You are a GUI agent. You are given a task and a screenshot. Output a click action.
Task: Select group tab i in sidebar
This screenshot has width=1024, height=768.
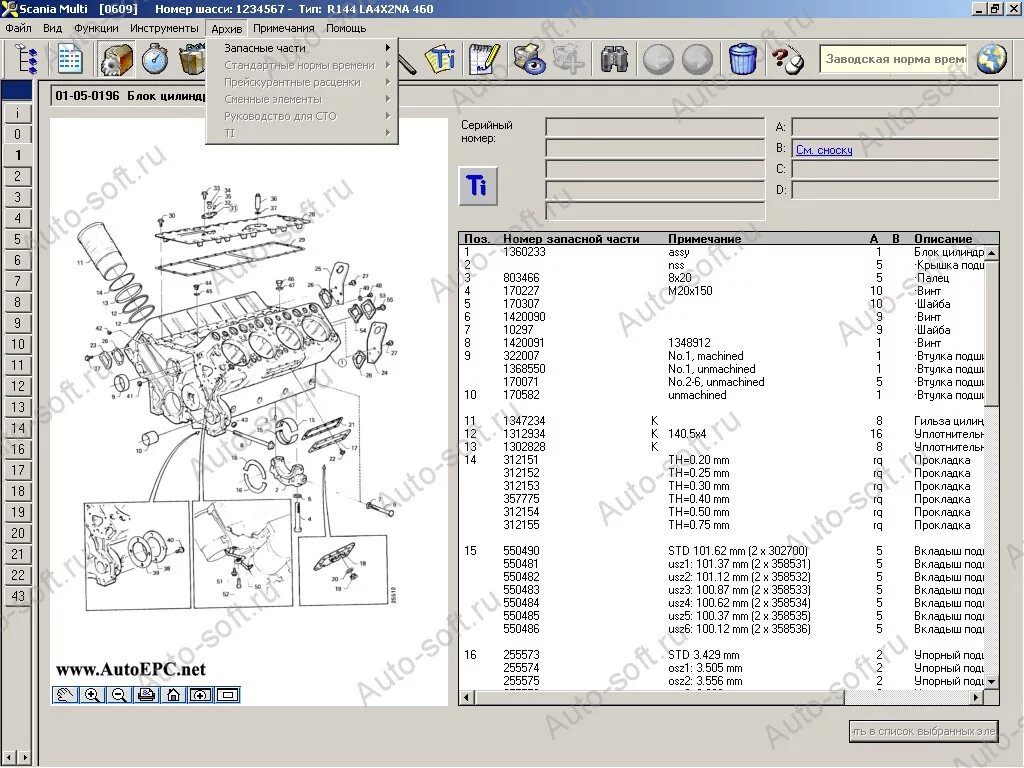(18, 113)
